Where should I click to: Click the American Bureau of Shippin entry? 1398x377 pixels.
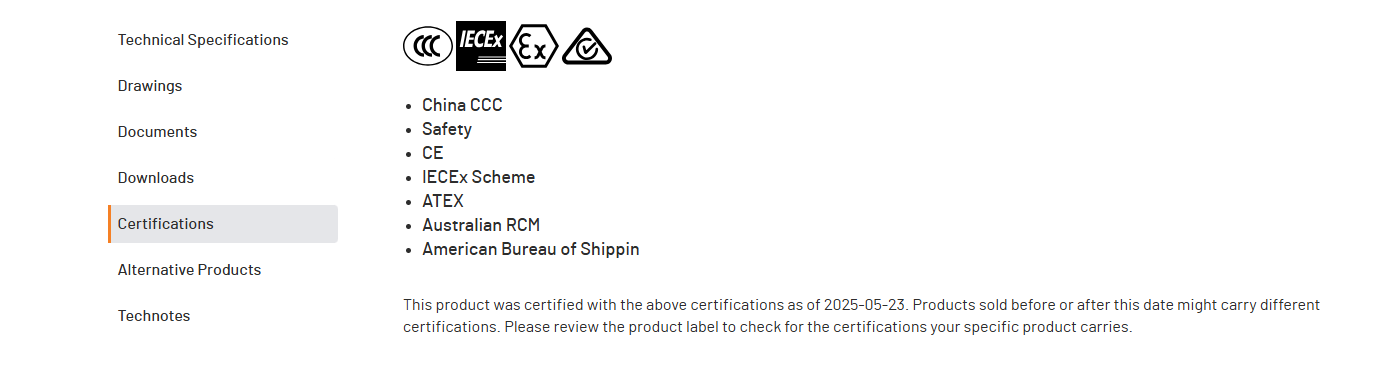tap(531, 249)
